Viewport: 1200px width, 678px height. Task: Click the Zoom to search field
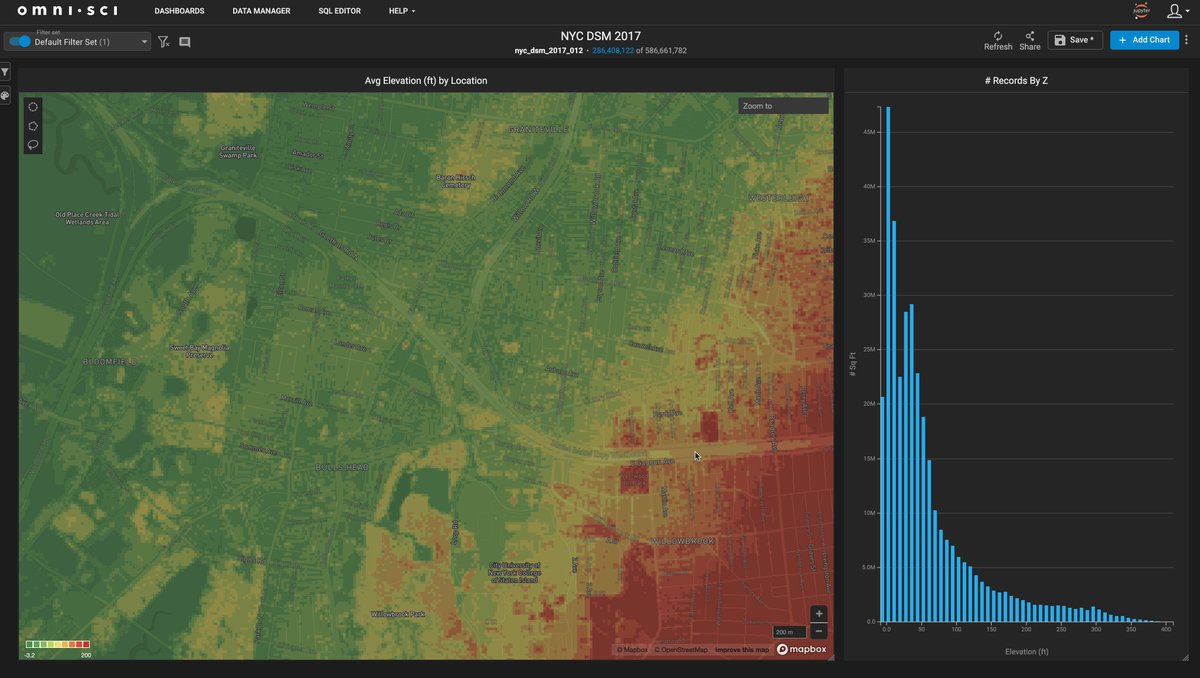tap(783, 106)
